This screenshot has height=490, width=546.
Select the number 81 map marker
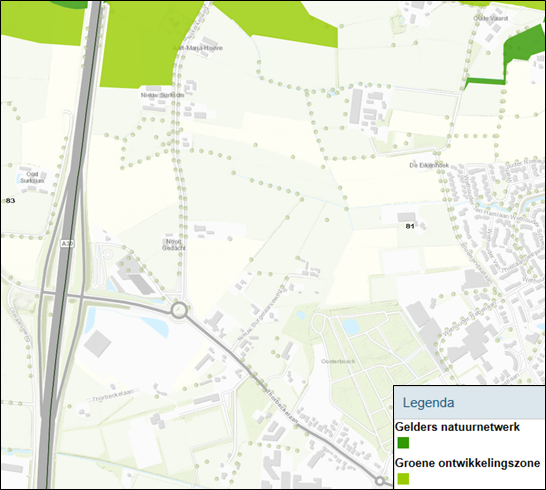click(x=410, y=226)
